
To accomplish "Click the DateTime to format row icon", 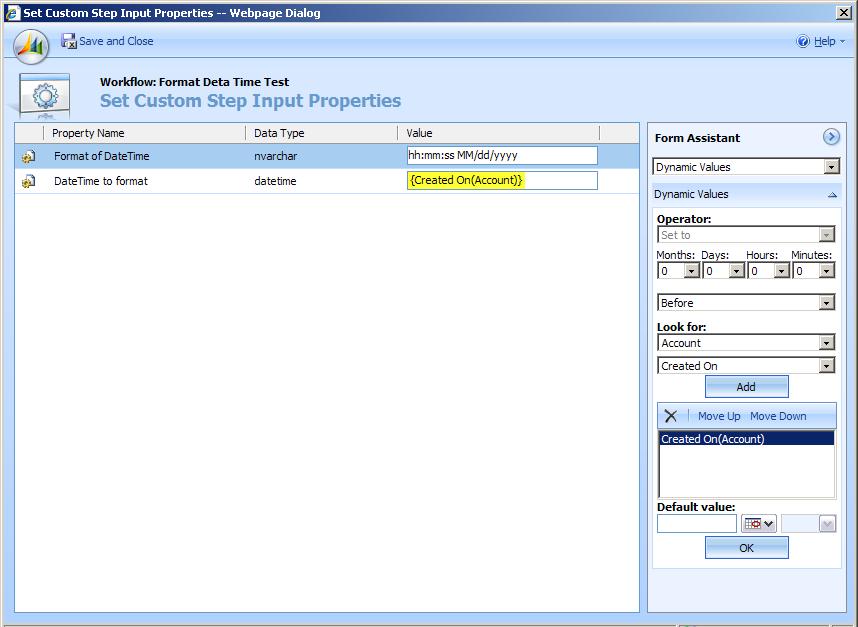I will pos(28,181).
